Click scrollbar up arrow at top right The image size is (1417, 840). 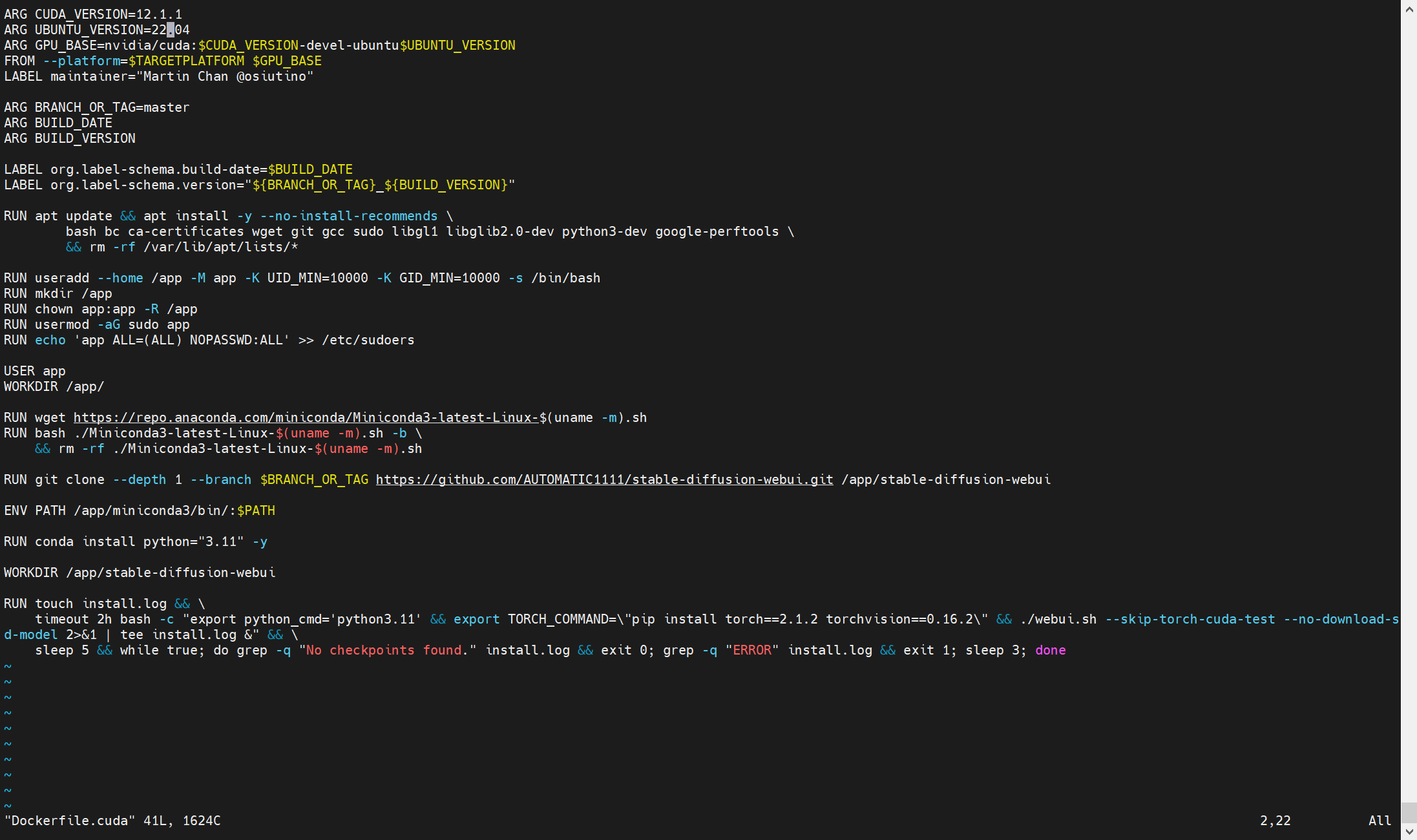coord(1409,9)
